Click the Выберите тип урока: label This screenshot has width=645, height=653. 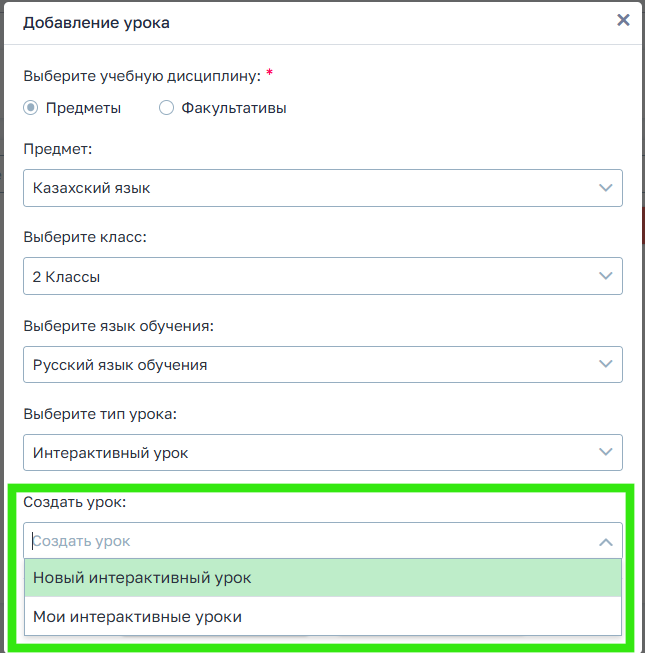pos(99,414)
